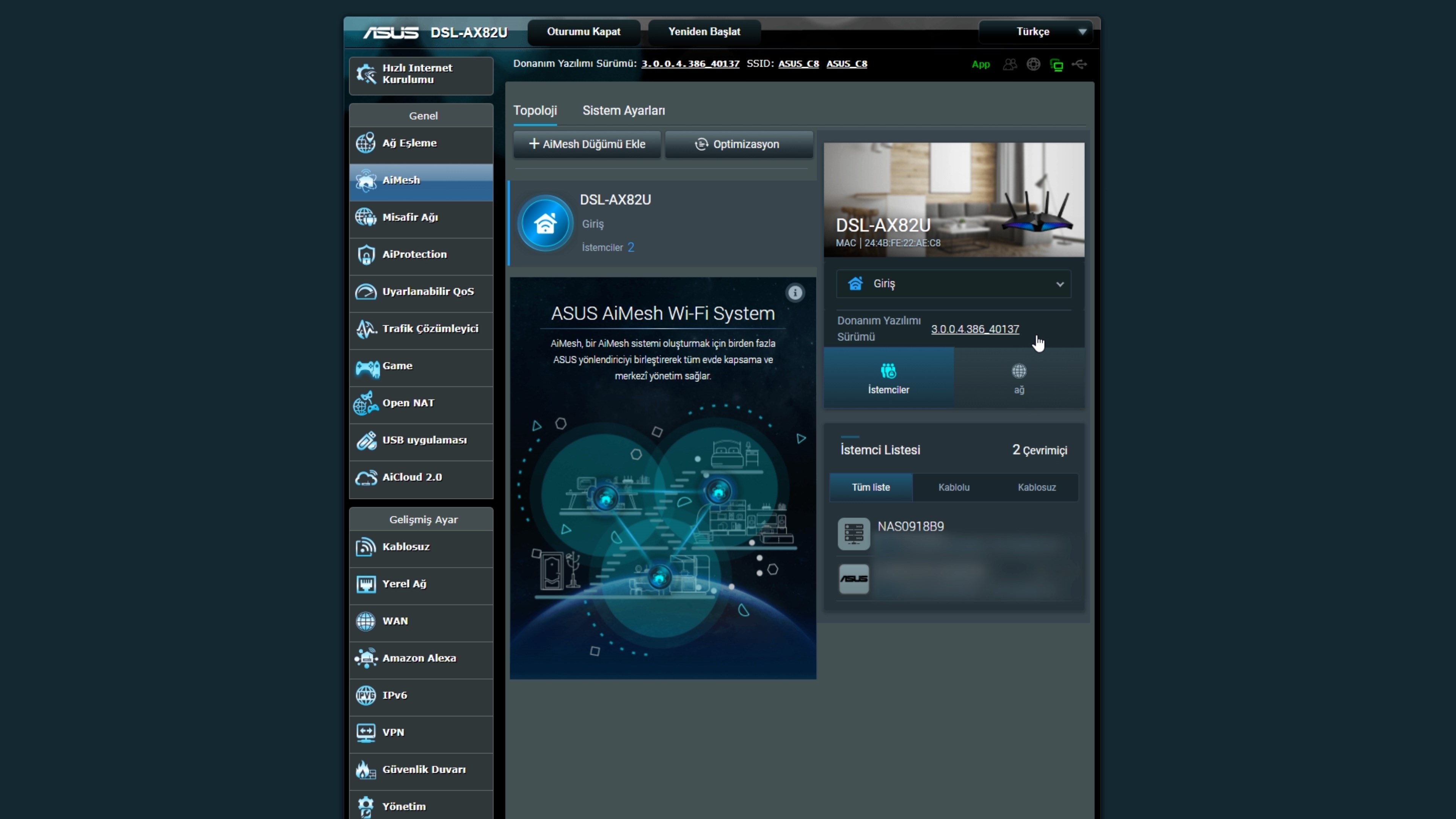This screenshot has width=1456, height=819.
Task: Open firmware link in node details panel
Action: (975, 329)
